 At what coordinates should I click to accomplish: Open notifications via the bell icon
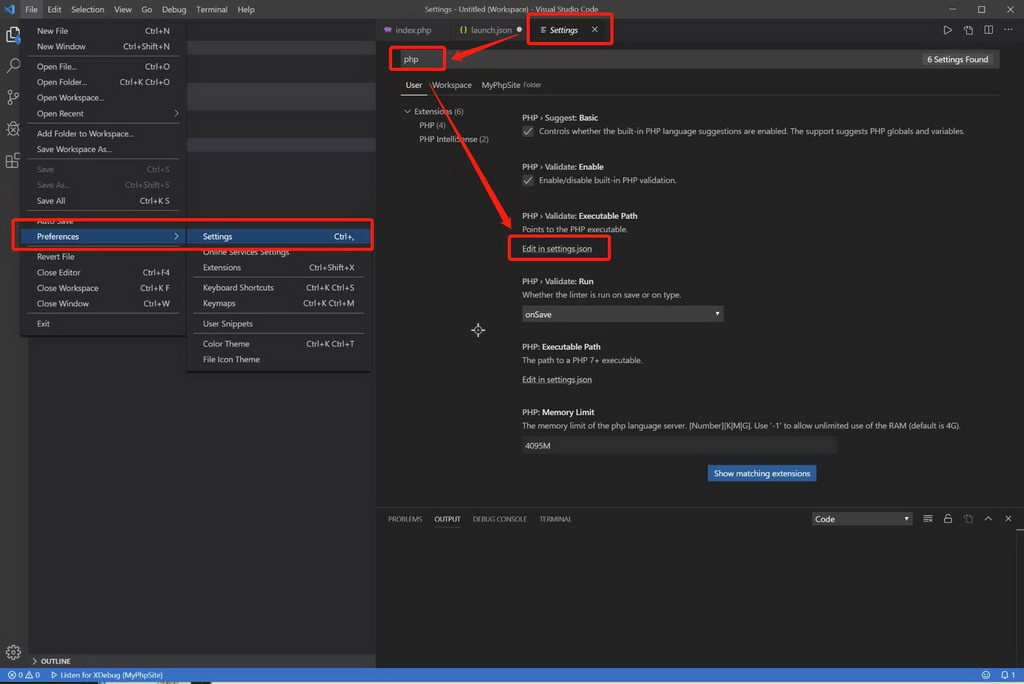click(x=1008, y=675)
